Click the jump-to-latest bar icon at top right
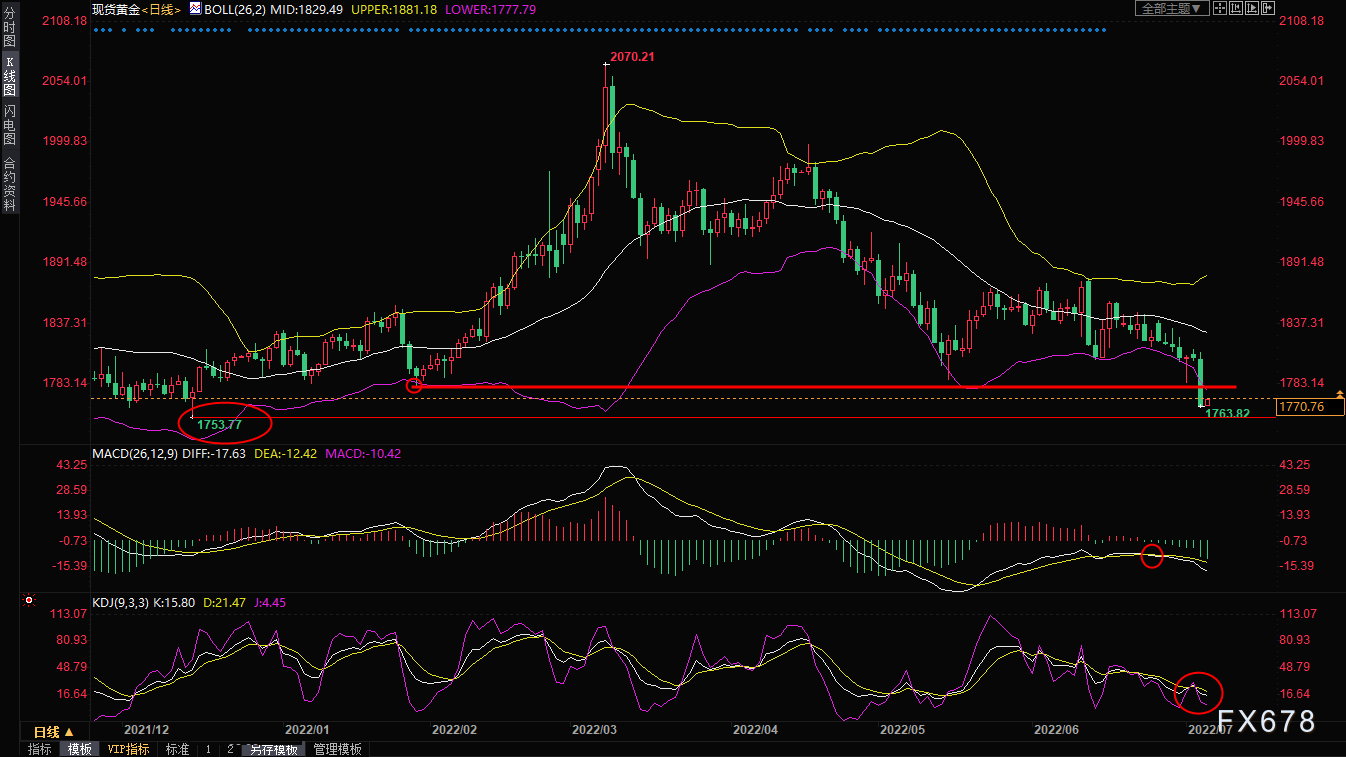This screenshot has width=1346, height=757. click(1268, 8)
